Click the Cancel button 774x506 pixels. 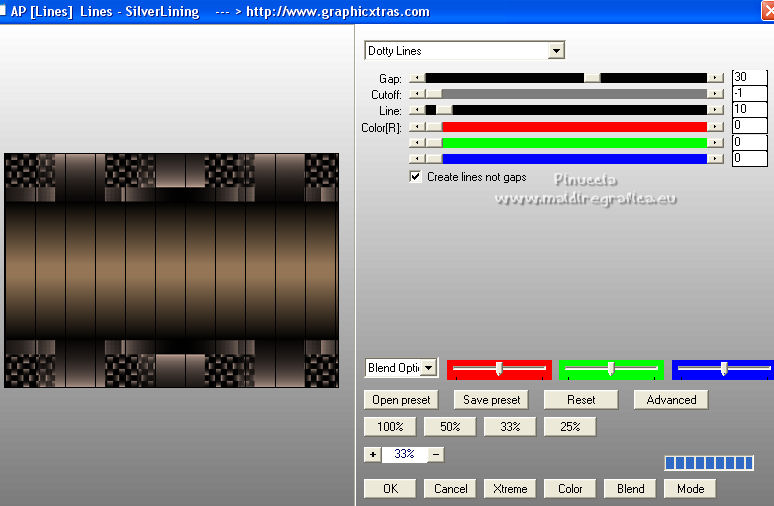pyautogui.click(x=450, y=489)
